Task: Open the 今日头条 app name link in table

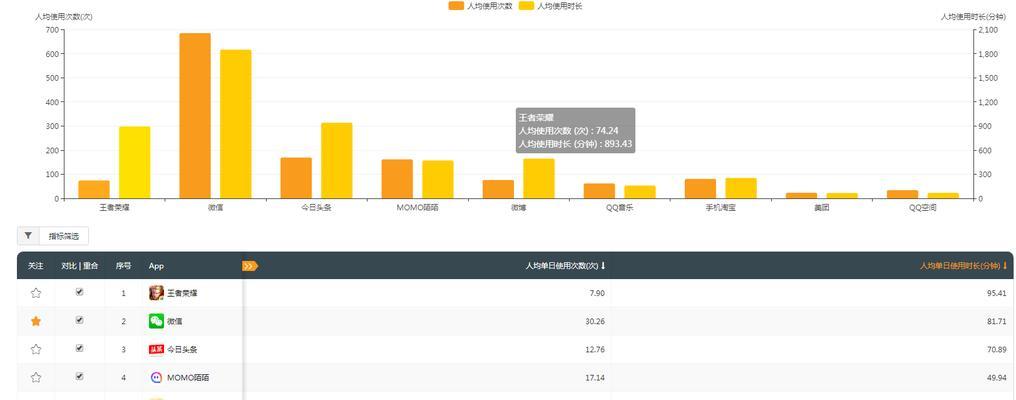Action: [x=182, y=349]
